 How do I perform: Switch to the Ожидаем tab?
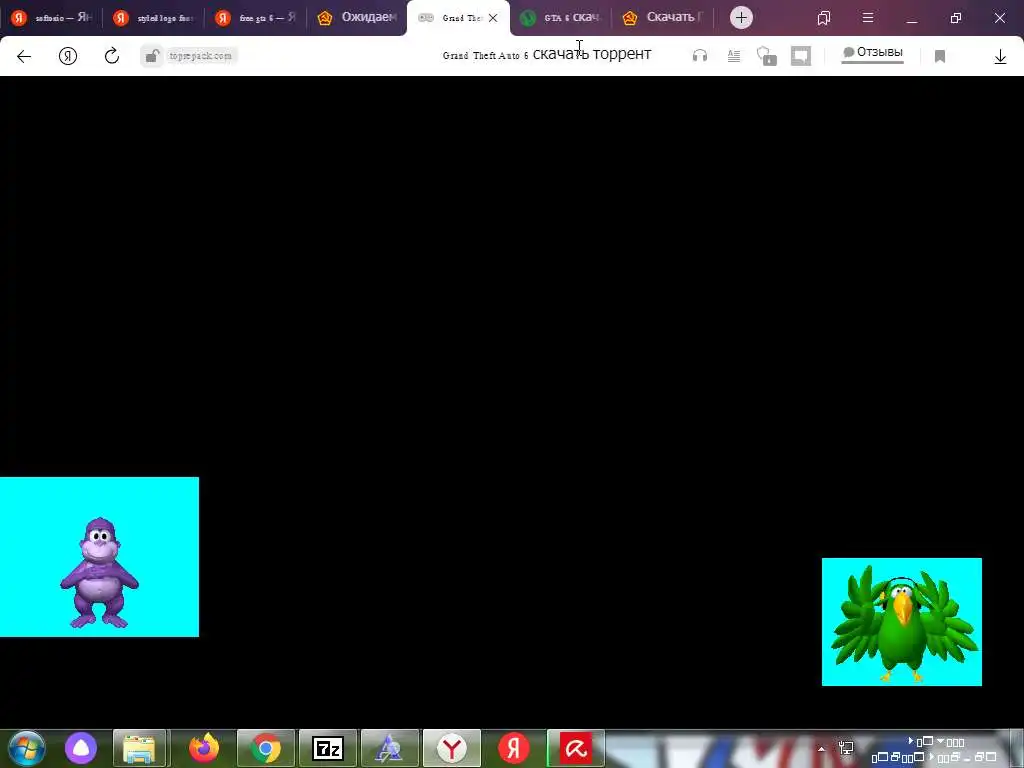(357, 18)
